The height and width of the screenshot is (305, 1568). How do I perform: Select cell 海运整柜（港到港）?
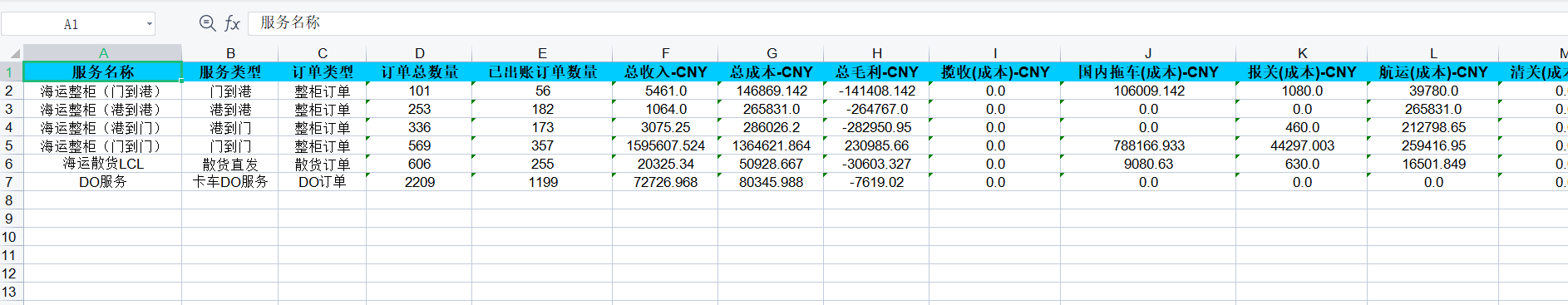click(103, 109)
